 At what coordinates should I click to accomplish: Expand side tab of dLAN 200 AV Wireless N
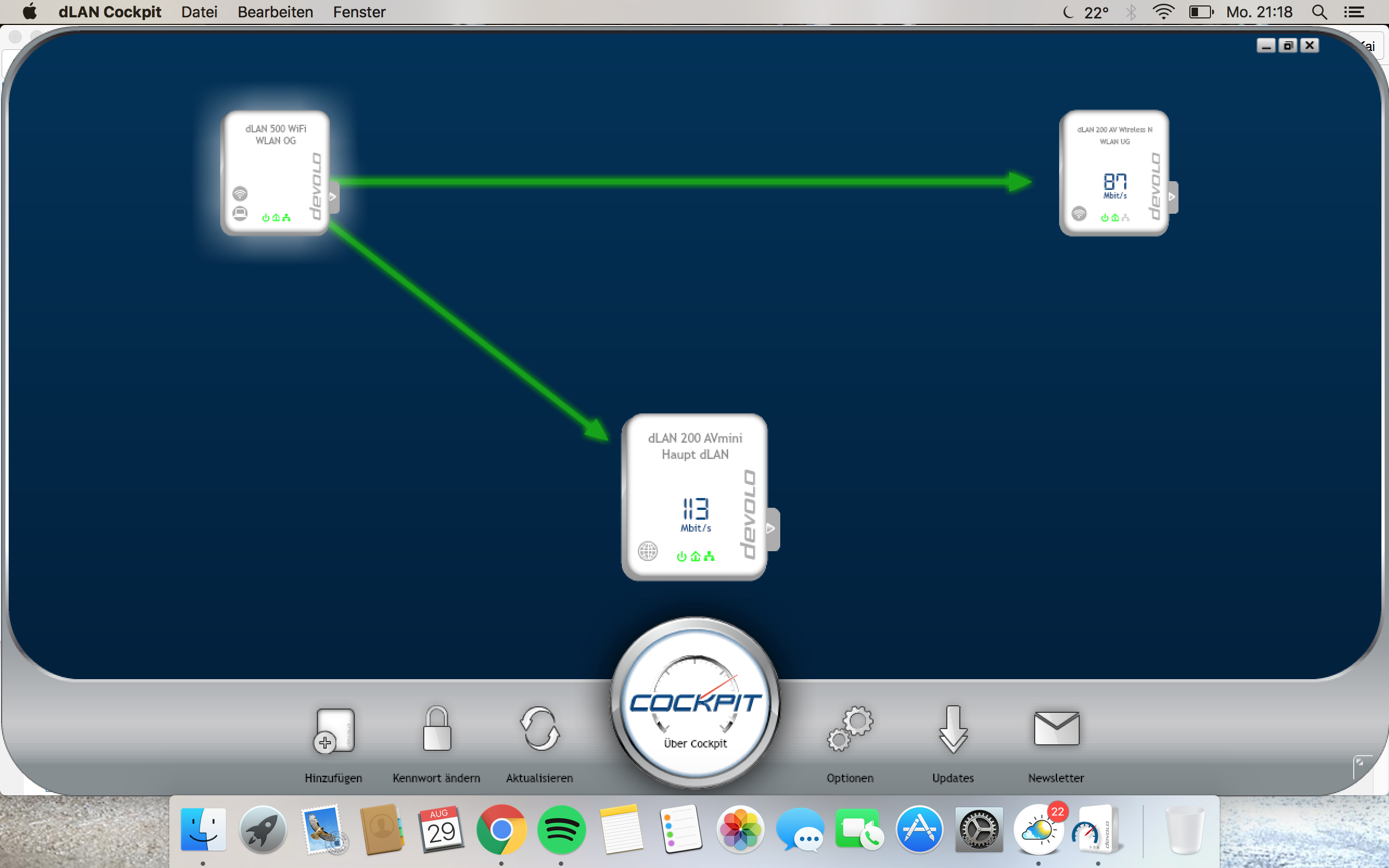click(x=1173, y=197)
